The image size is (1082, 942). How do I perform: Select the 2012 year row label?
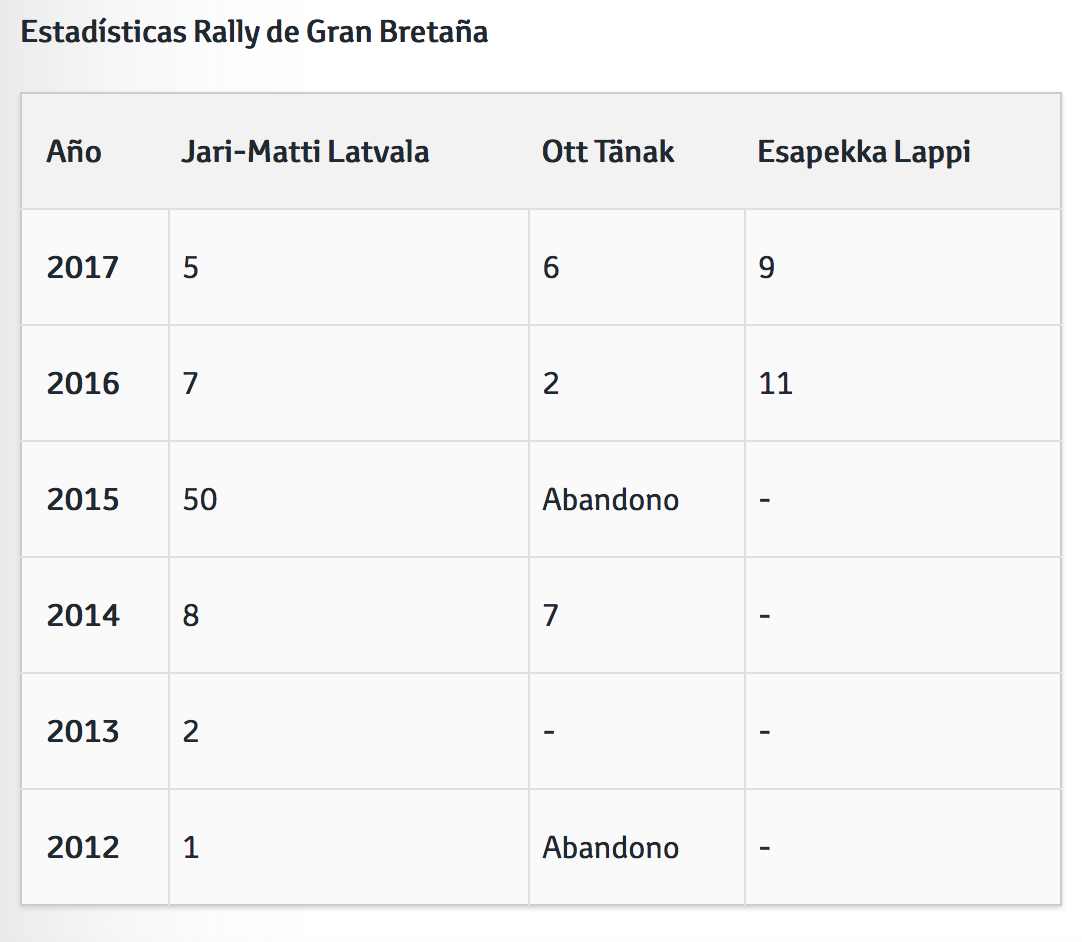82,848
